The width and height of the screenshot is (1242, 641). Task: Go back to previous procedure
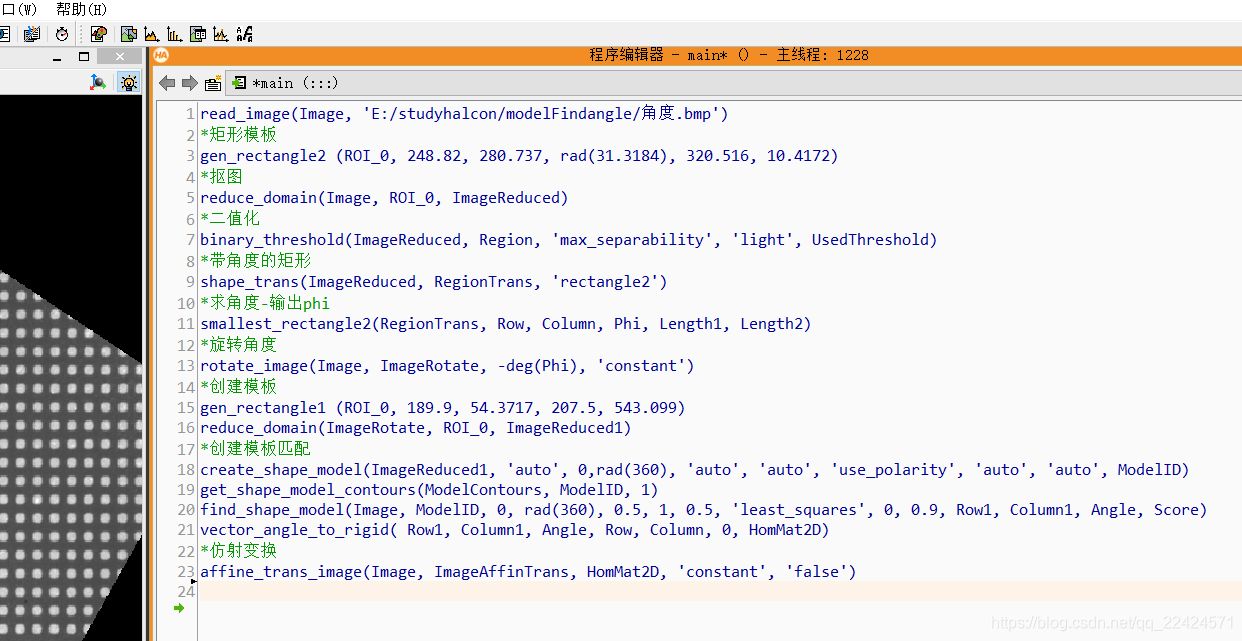pos(167,83)
